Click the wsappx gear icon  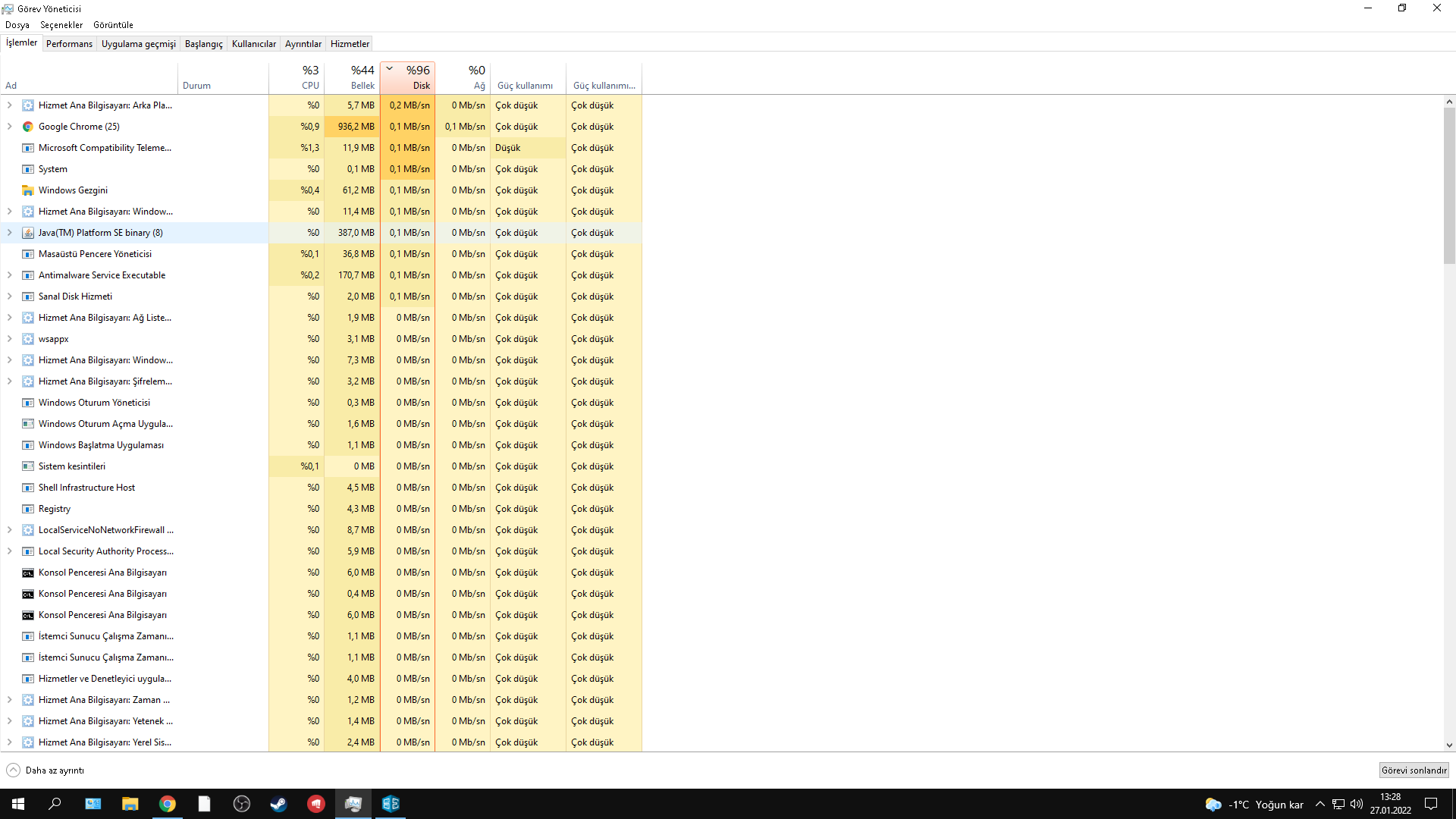click(28, 339)
